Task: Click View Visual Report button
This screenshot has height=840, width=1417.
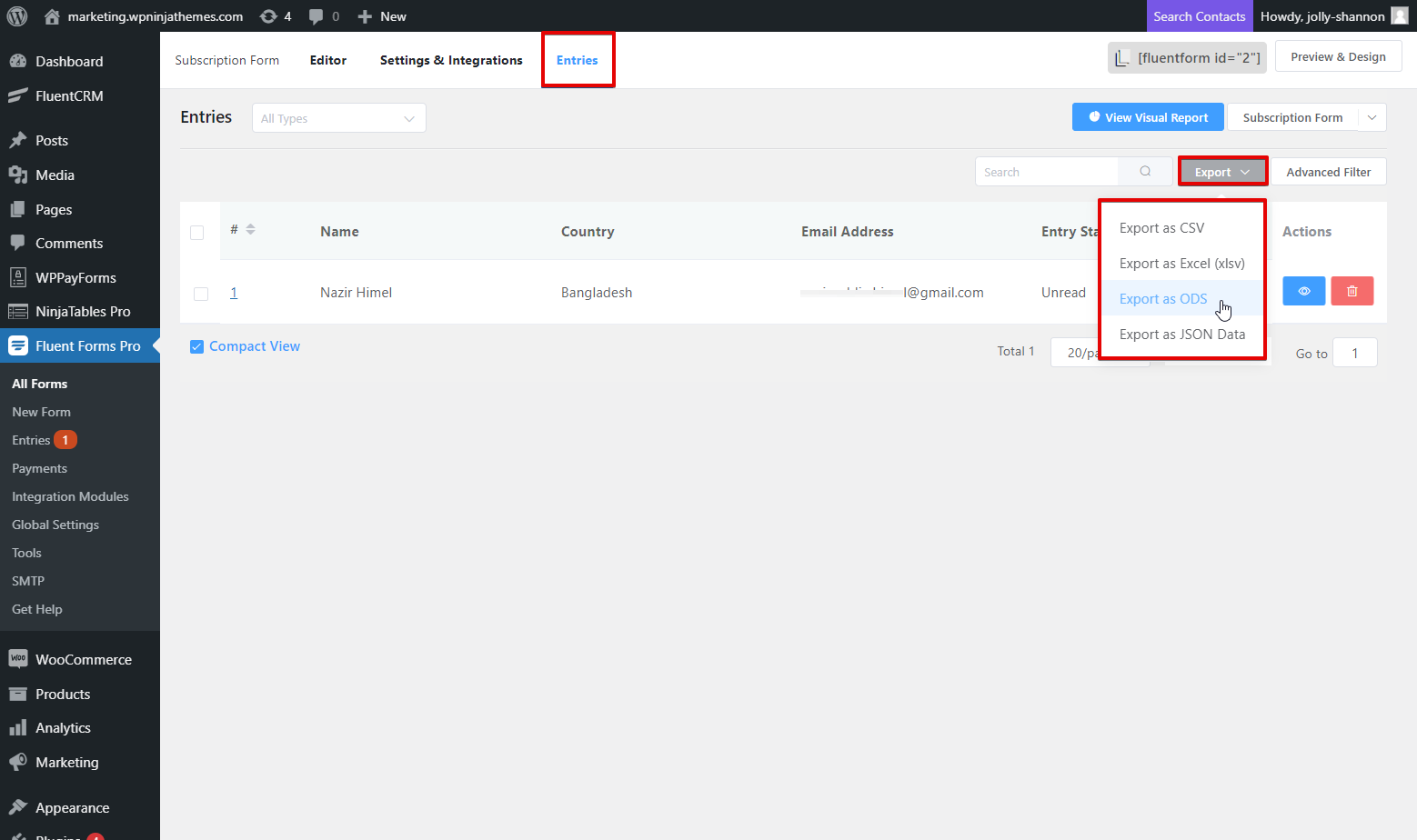Action: pos(1148,117)
